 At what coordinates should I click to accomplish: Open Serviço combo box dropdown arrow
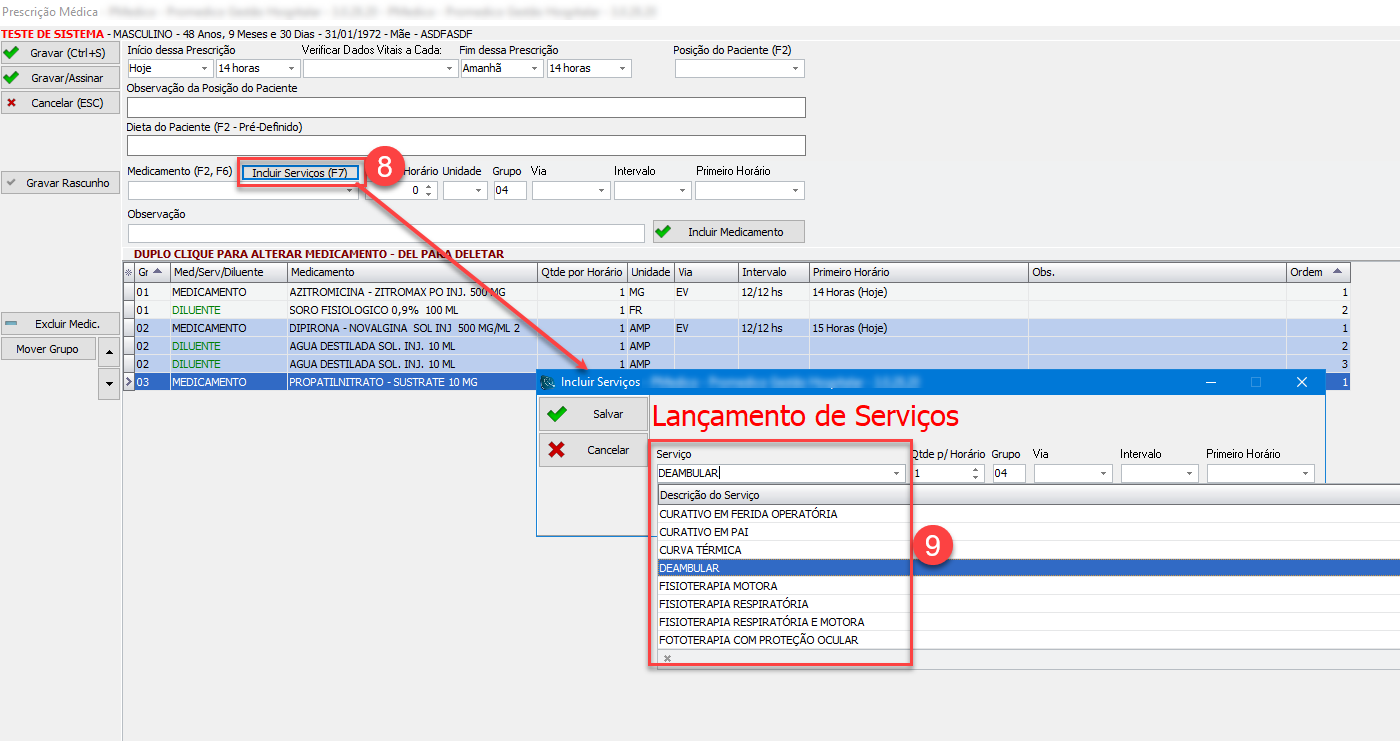[x=897, y=474]
